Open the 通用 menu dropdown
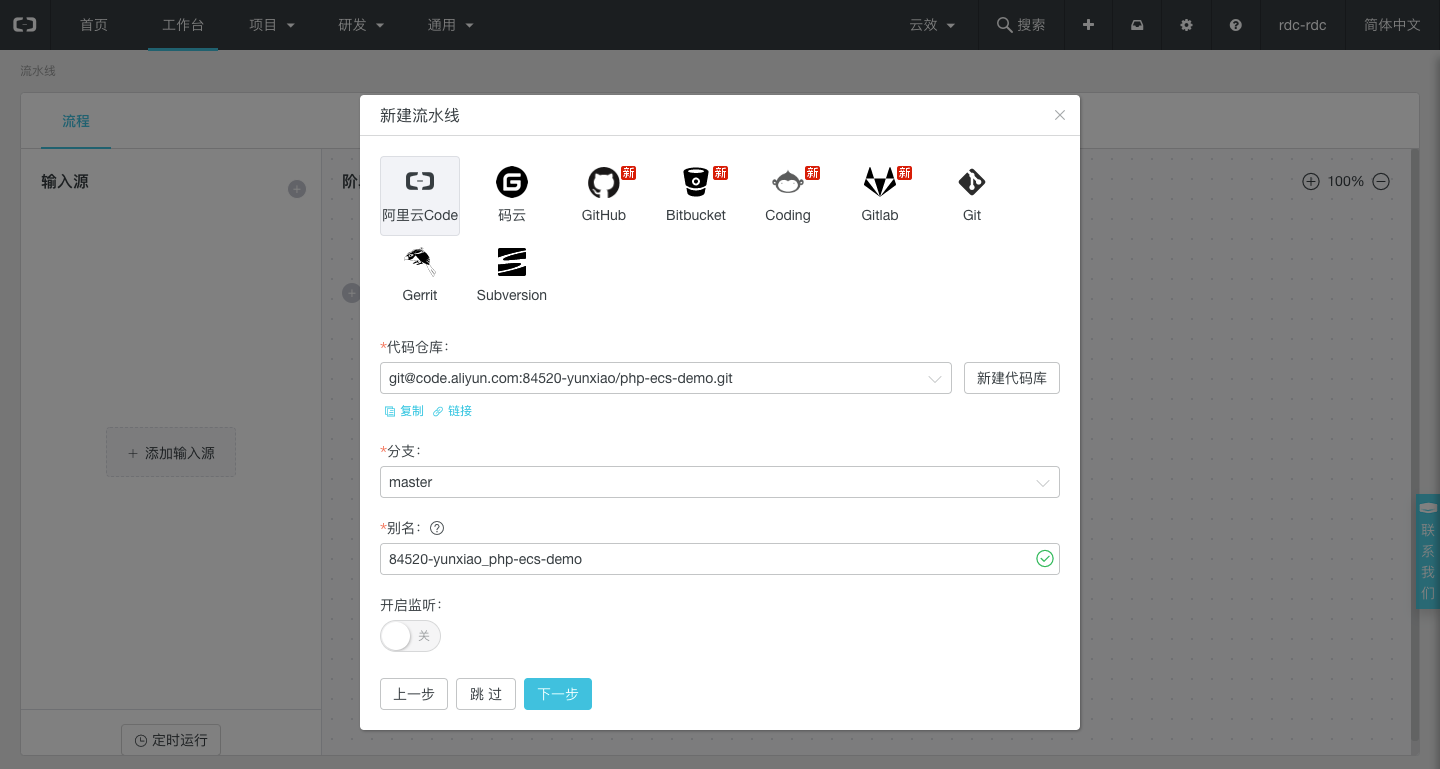Screen dimensions: 1440x769 pos(451,25)
